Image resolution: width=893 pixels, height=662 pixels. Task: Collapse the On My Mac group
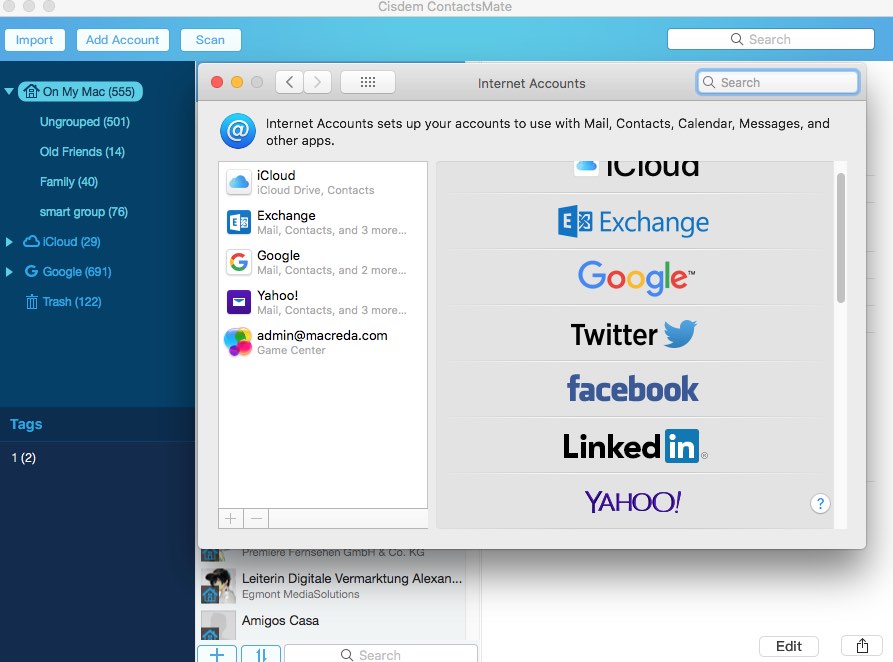coord(9,92)
